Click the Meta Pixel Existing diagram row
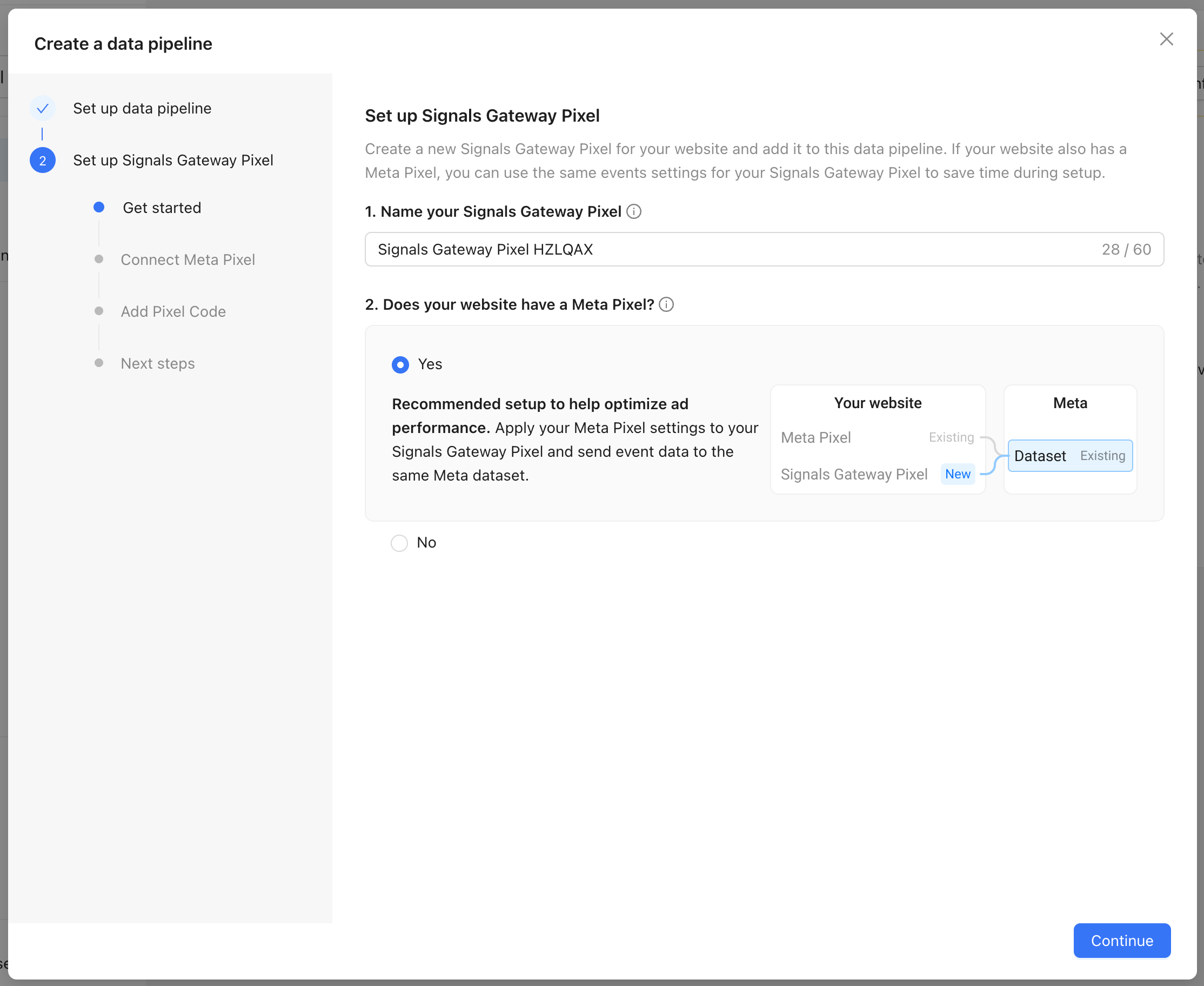1204x986 pixels. 877,438
